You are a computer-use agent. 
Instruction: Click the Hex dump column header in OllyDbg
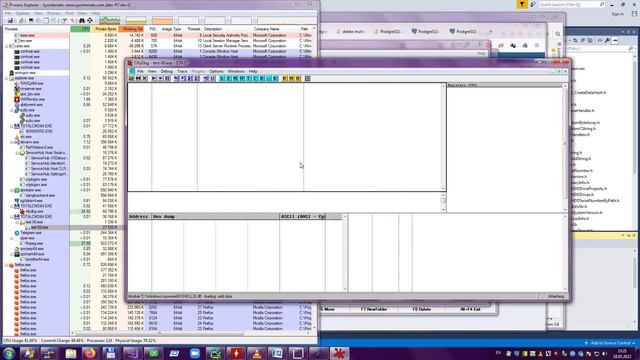[215, 216]
